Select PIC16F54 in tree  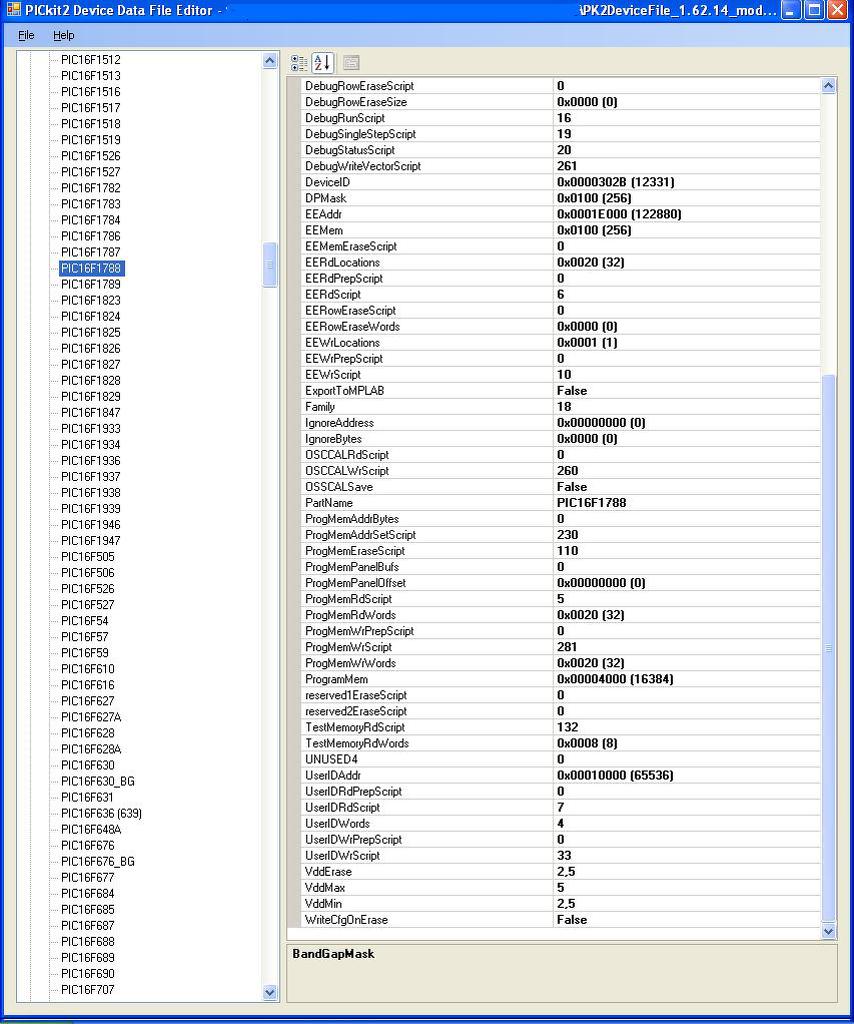tap(84, 621)
